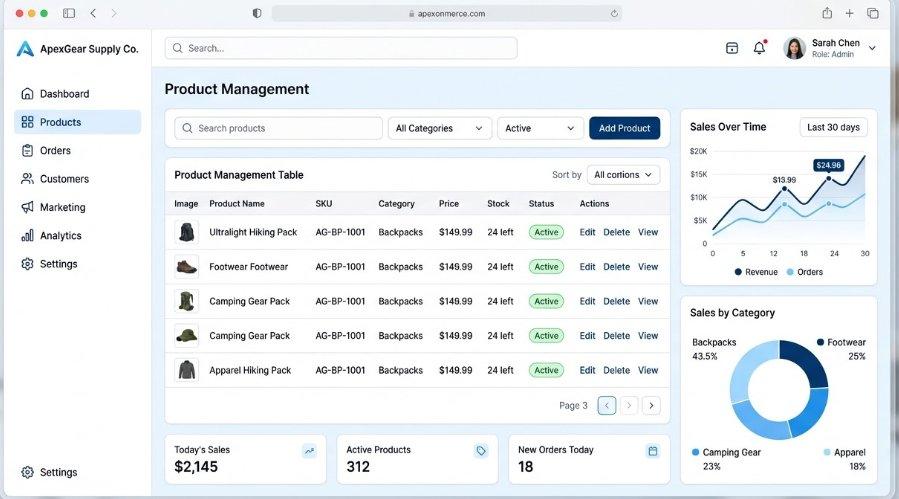Open a new browser tab plus icon
Screen dimensions: 899x499
tap(849, 13)
